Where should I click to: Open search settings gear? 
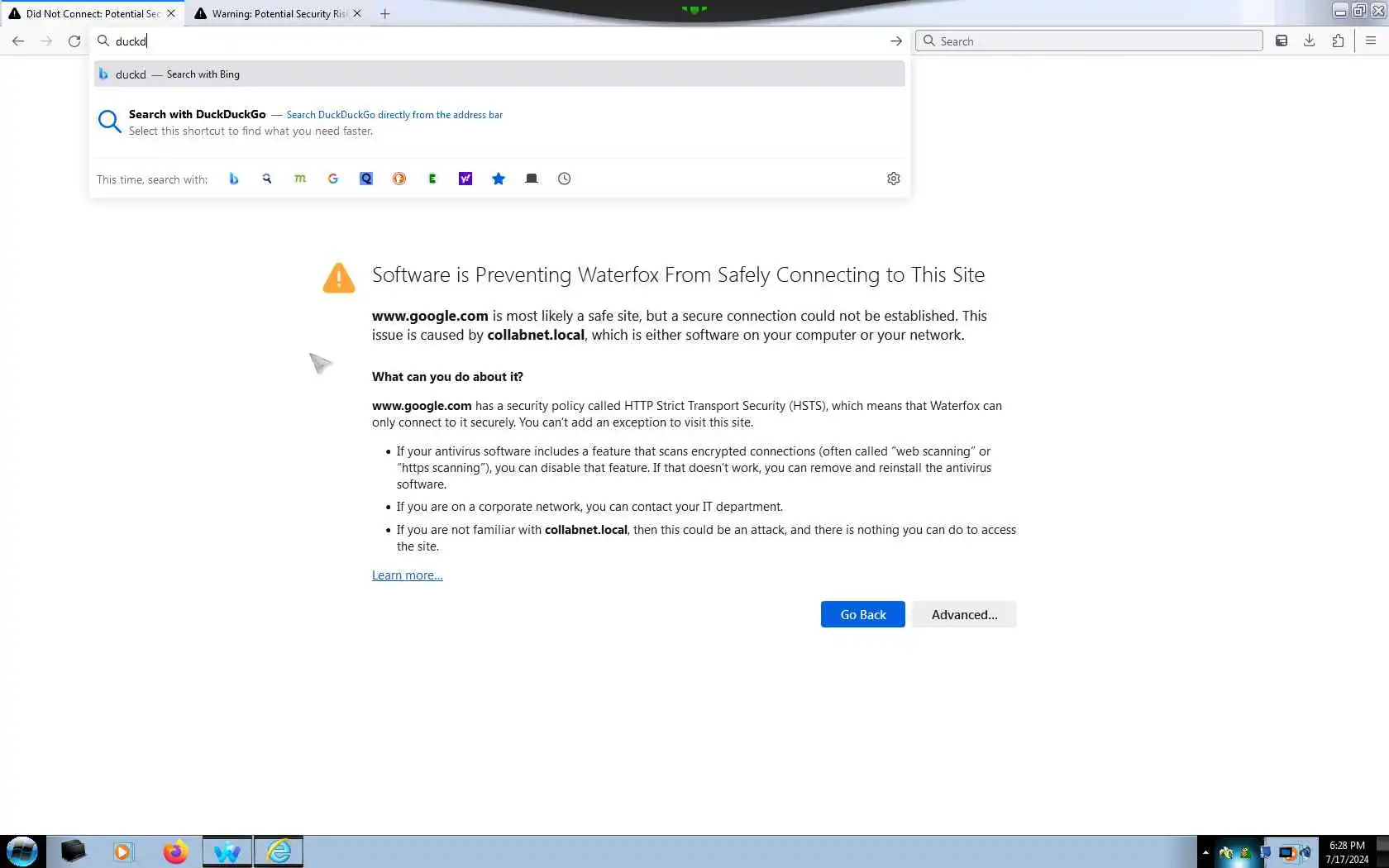point(894,179)
